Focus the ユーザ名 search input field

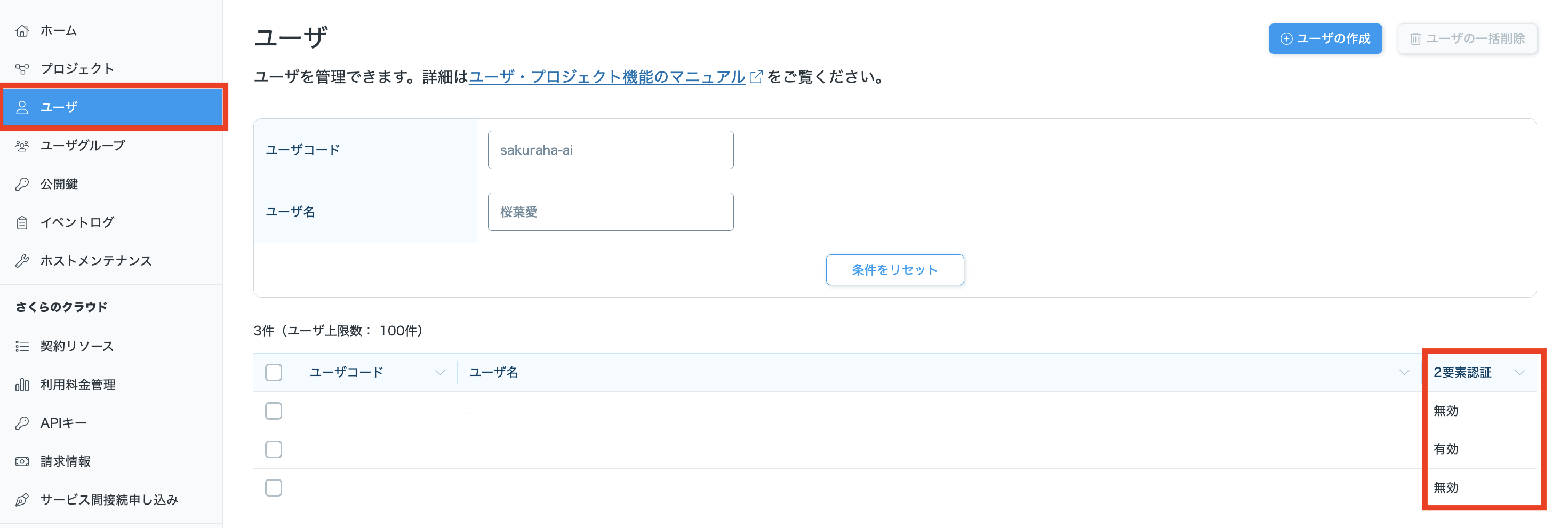pyautogui.click(x=611, y=212)
